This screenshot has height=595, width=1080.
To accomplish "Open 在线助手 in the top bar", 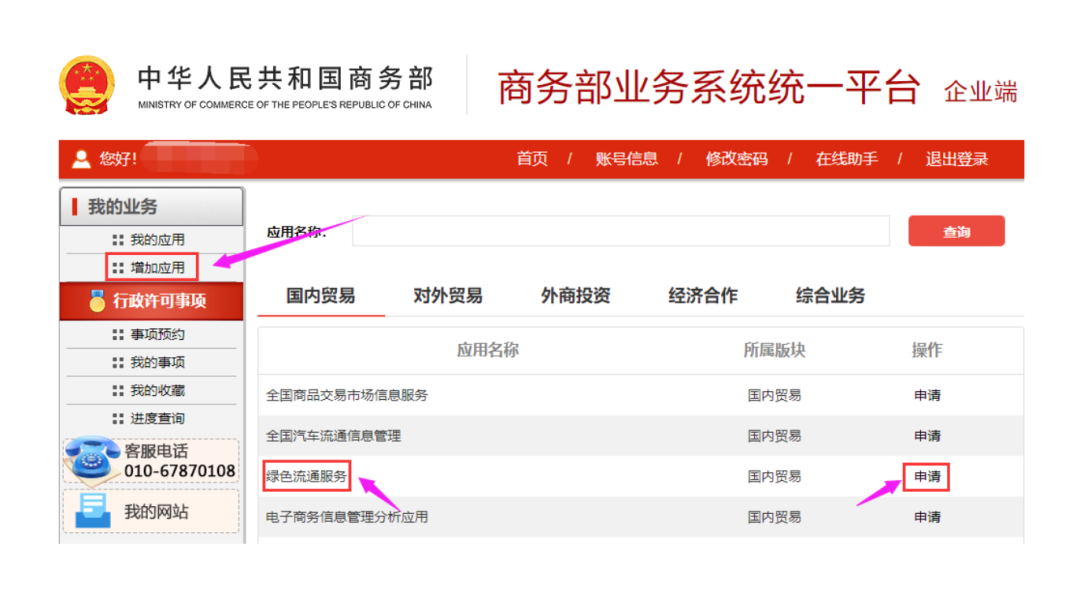I will click(847, 159).
